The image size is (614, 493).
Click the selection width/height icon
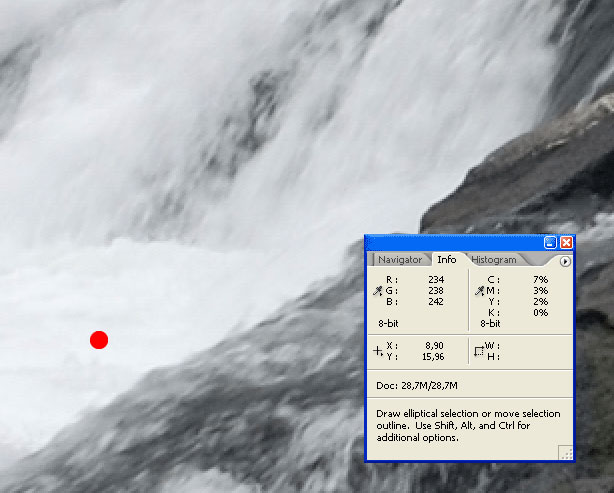click(479, 351)
